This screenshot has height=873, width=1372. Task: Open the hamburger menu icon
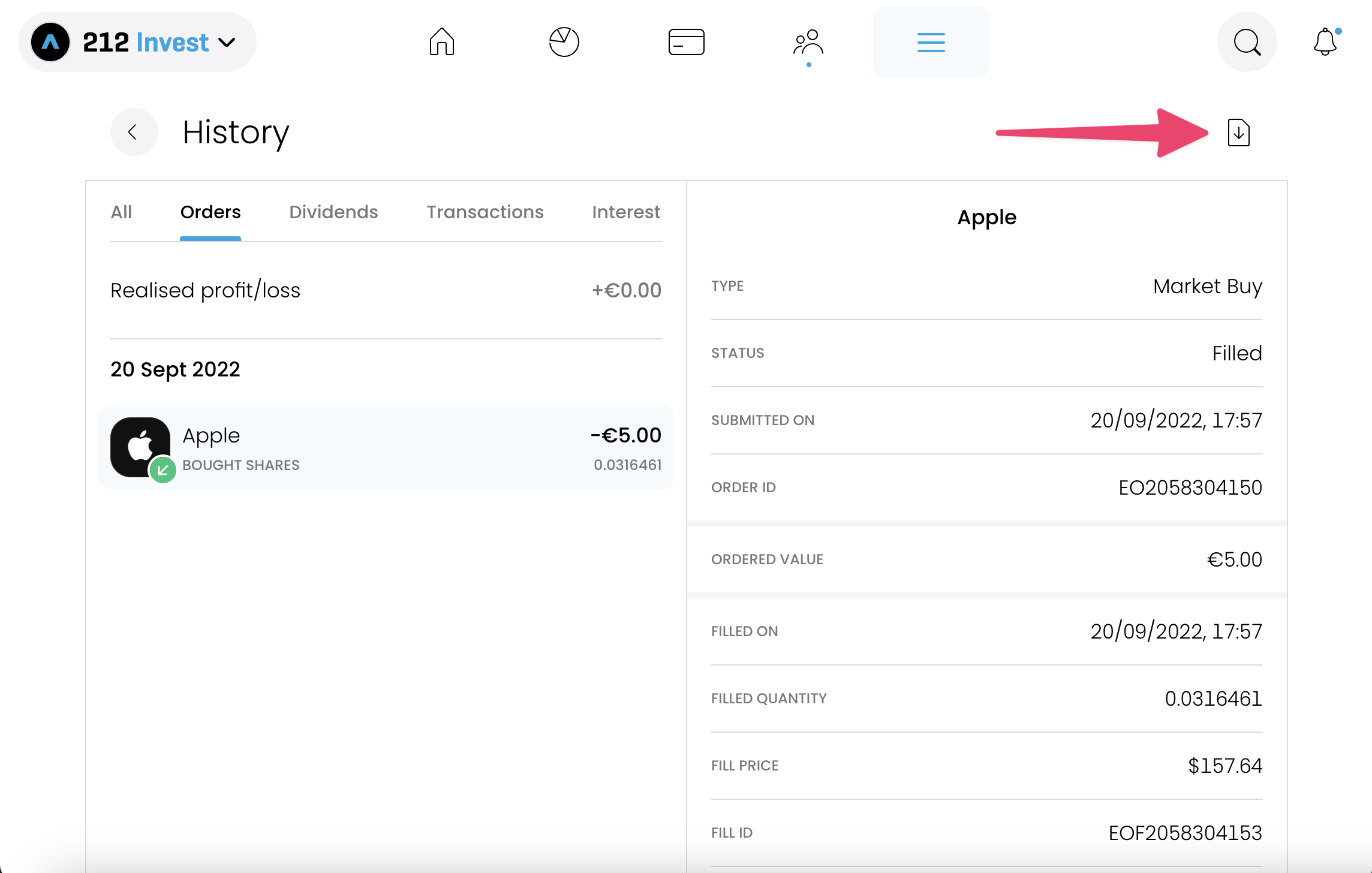931,42
